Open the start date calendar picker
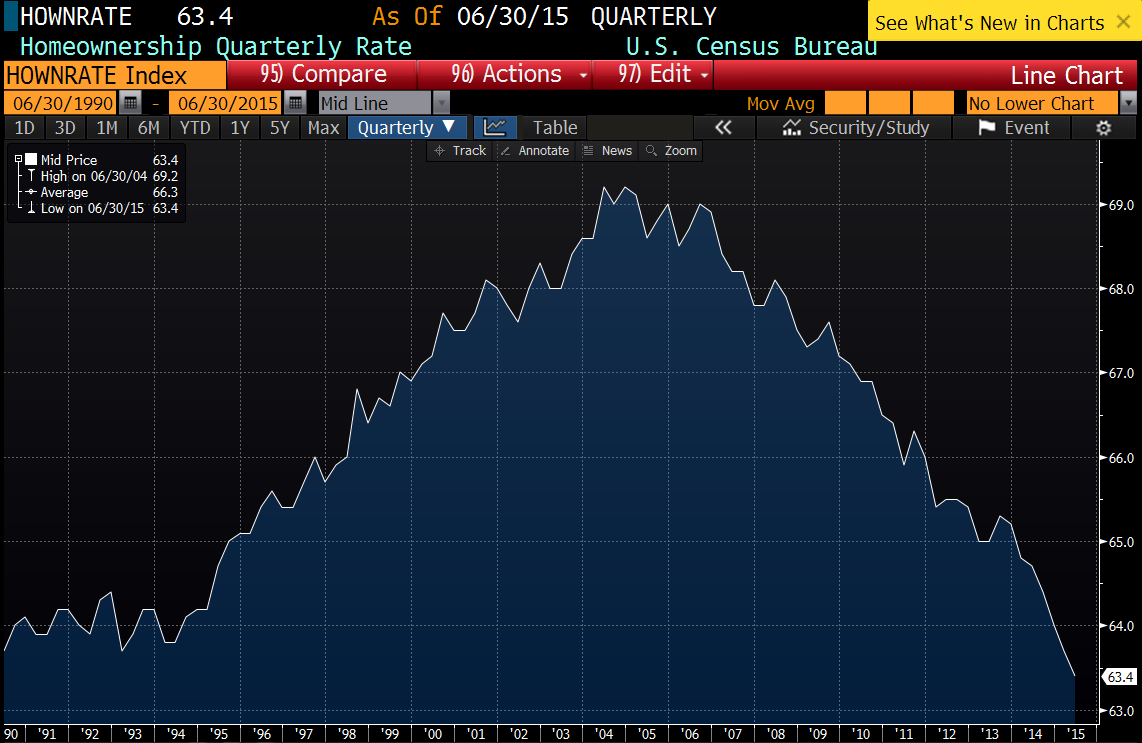This screenshot has width=1142, height=743. coord(130,103)
